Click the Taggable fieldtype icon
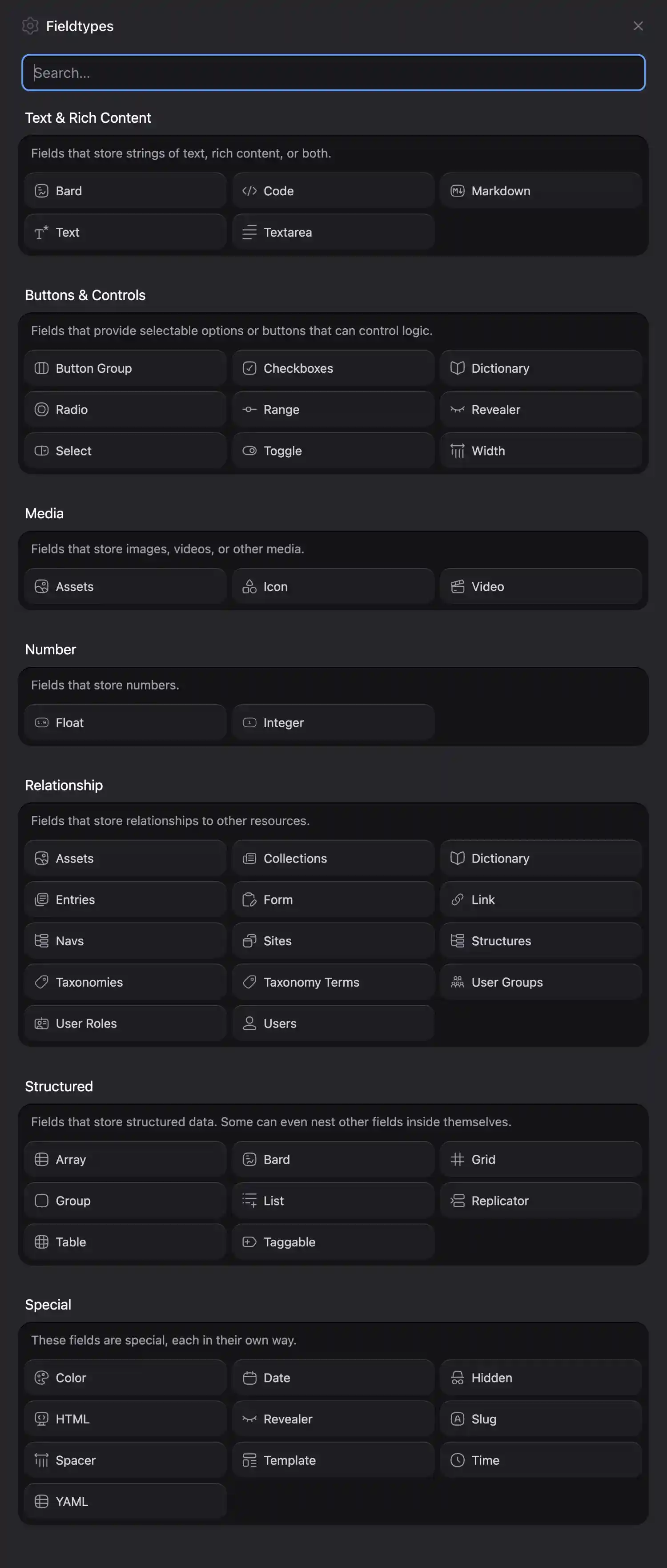 click(249, 1242)
